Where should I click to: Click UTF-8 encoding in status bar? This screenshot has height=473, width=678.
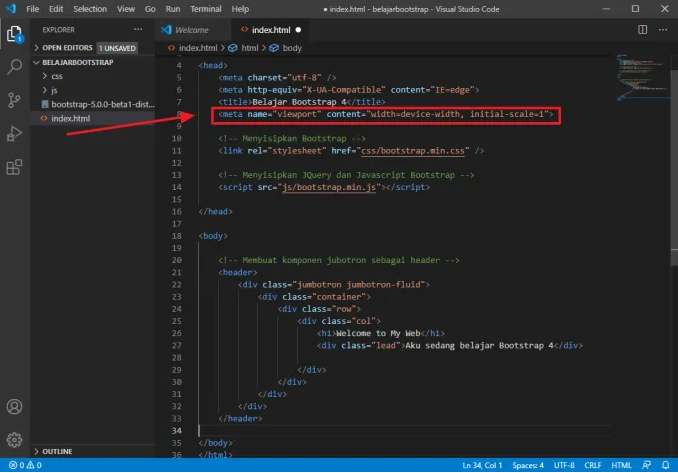(x=564, y=465)
